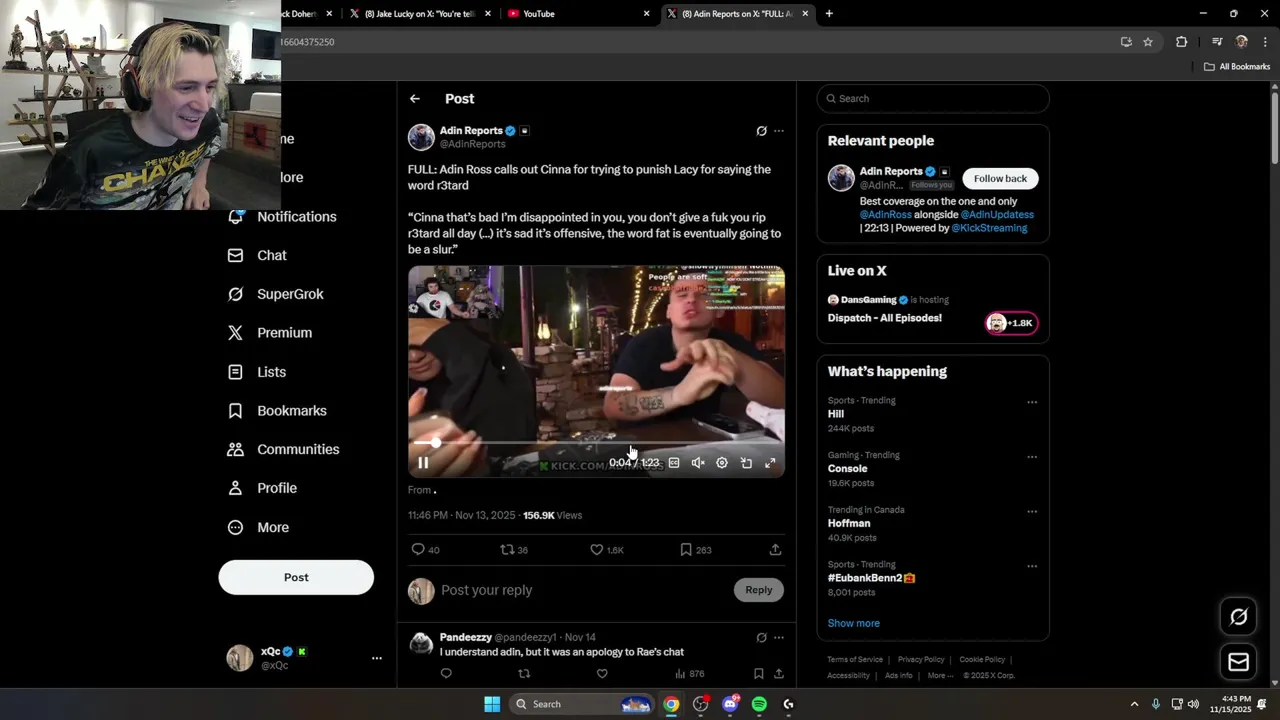Toggle video captions button
Viewport: 1280px width, 720px height.
point(674,463)
